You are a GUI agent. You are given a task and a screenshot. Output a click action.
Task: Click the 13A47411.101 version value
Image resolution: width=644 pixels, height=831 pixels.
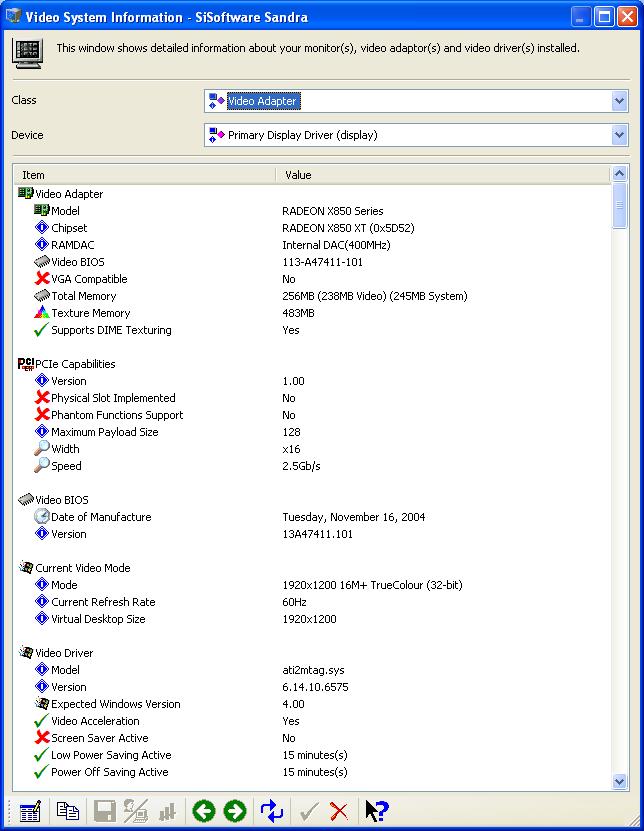(x=317, y=534)
